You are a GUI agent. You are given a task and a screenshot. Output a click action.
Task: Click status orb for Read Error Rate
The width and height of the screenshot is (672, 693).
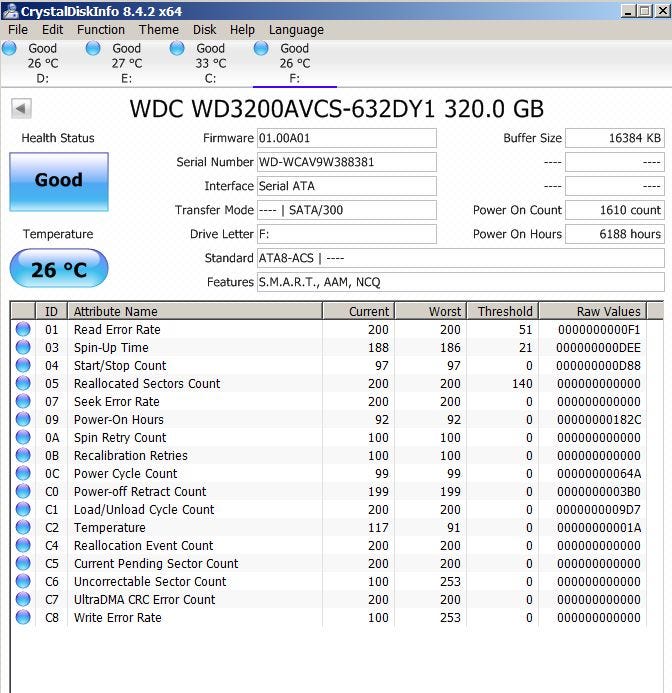tap(23, 329)
